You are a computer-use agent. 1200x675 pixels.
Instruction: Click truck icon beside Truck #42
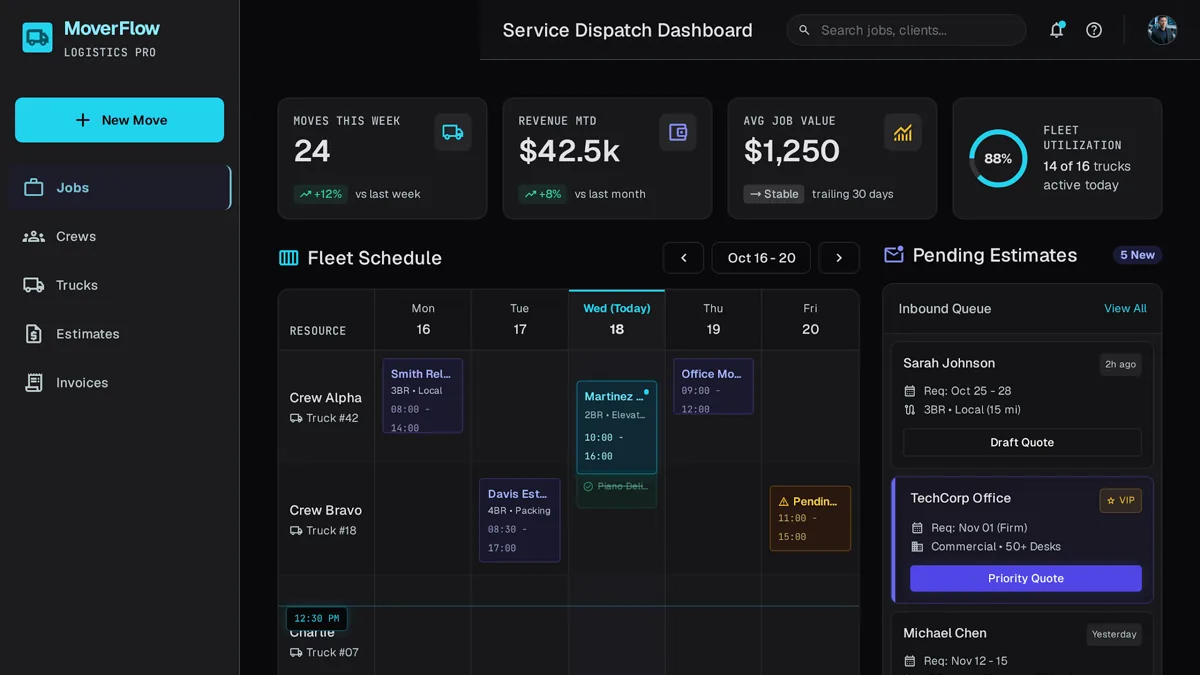click(x=296, y=418)
